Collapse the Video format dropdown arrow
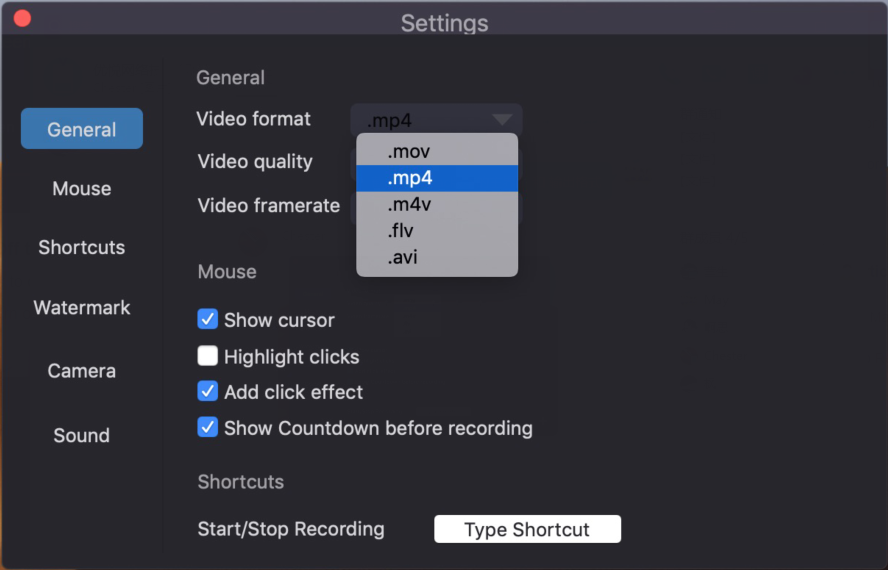This screenshot has height=570, width=888. click(502, 120)
